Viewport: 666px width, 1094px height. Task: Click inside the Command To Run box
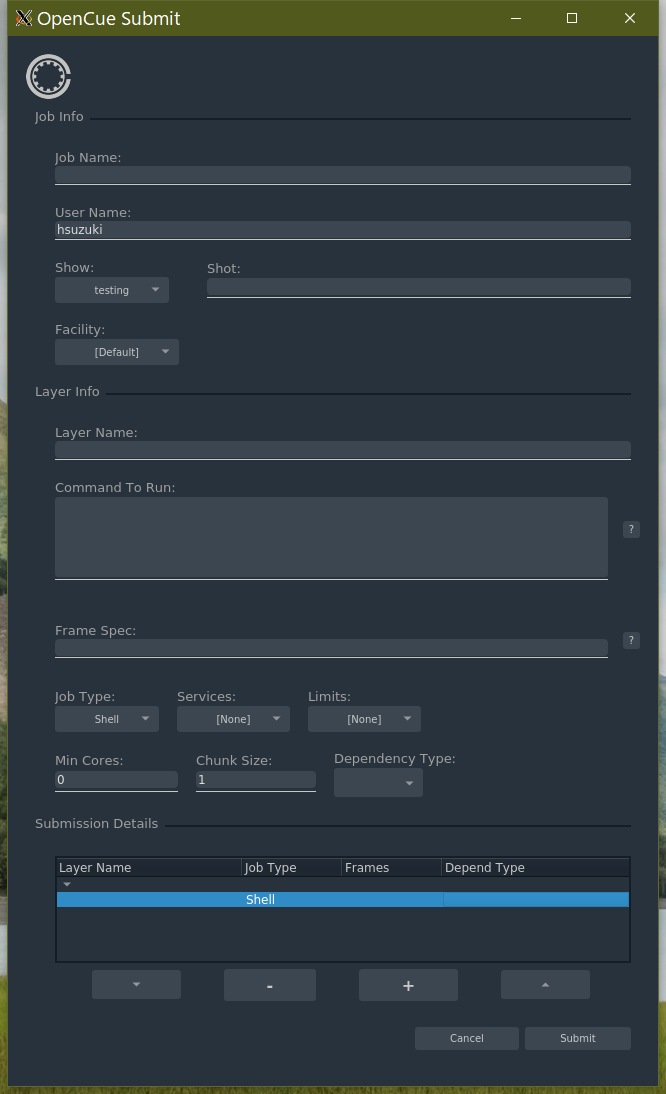click(x=331, y=538)
